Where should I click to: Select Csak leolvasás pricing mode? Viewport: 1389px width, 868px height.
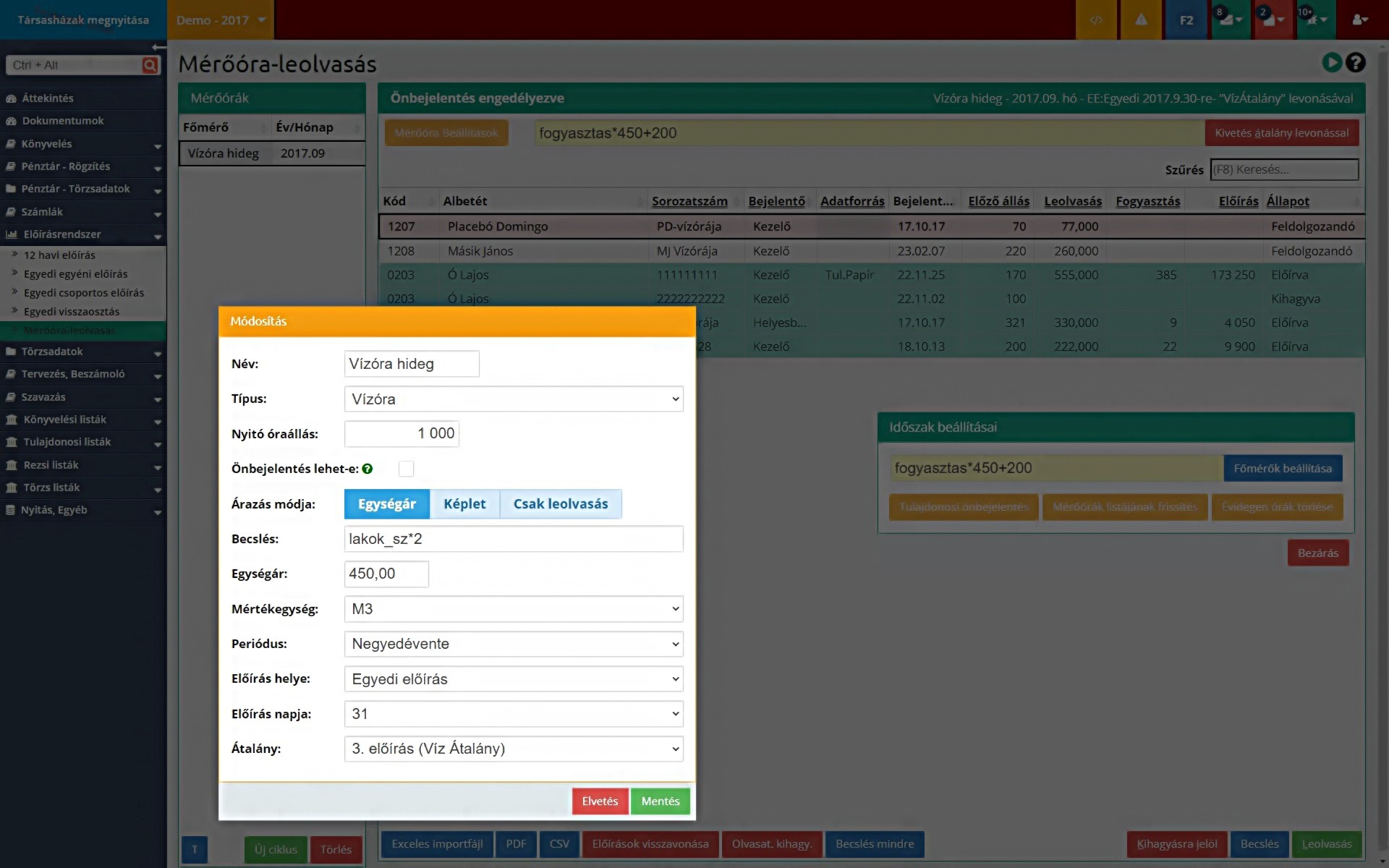point(561,504)
